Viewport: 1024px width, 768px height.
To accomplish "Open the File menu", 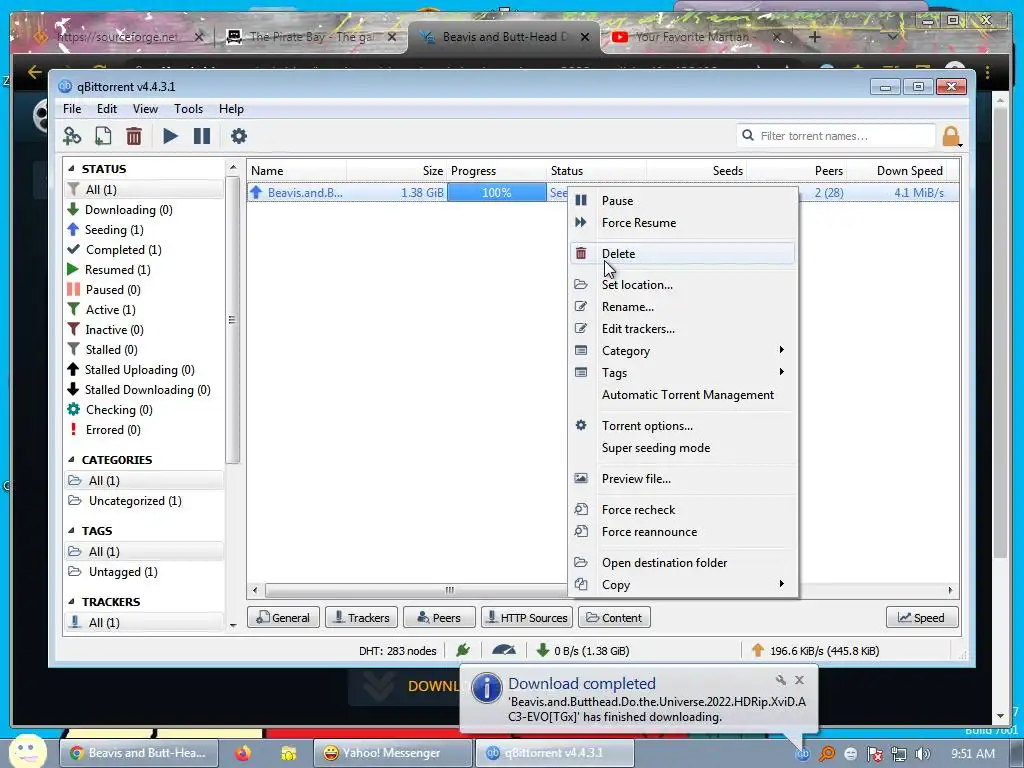I will pyautogui.click(x=72, y=109).
